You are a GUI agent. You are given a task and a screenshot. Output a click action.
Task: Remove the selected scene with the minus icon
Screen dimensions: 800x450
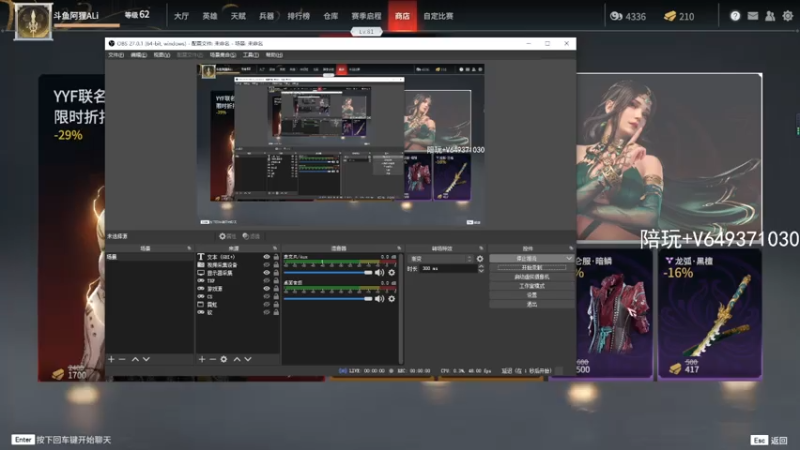tap(122, 359)
